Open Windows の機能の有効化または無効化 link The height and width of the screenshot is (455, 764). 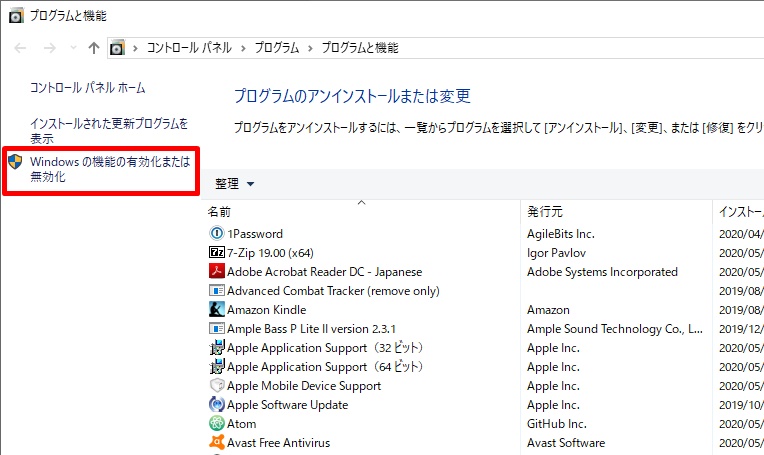click(x=110, y=169)
